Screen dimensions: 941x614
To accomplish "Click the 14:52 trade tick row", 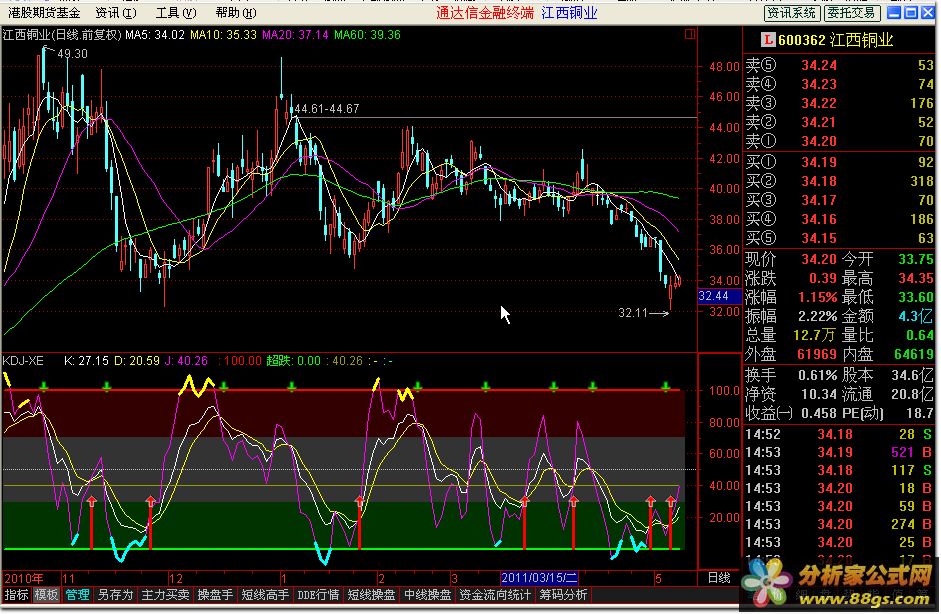I will pos(839,434).
